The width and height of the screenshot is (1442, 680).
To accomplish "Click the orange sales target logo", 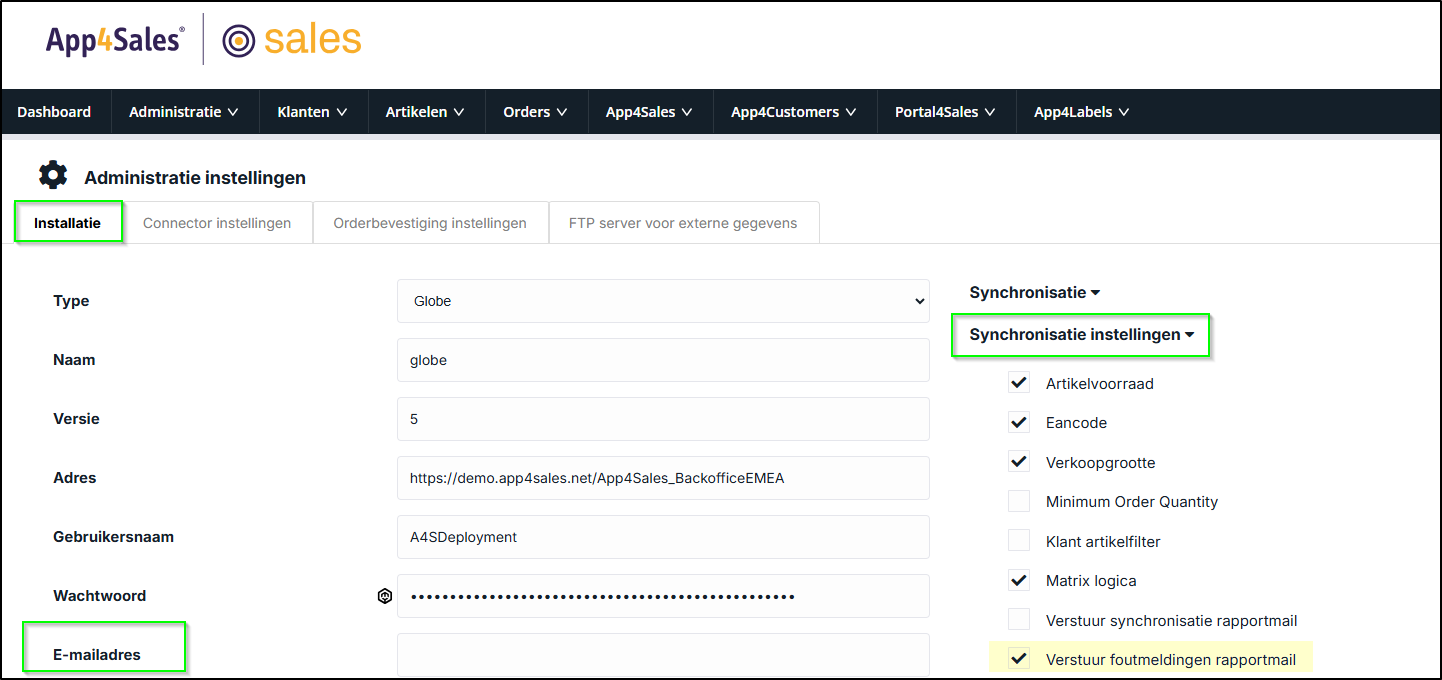I will point(292,40).
